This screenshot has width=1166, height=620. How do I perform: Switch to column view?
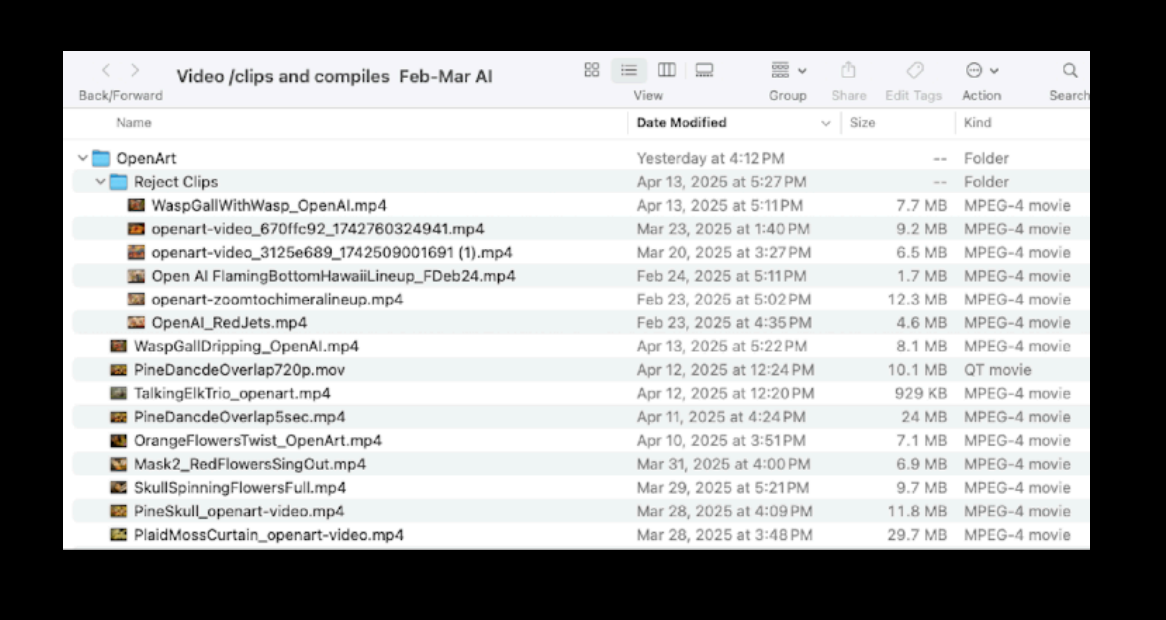click(666, 70)
